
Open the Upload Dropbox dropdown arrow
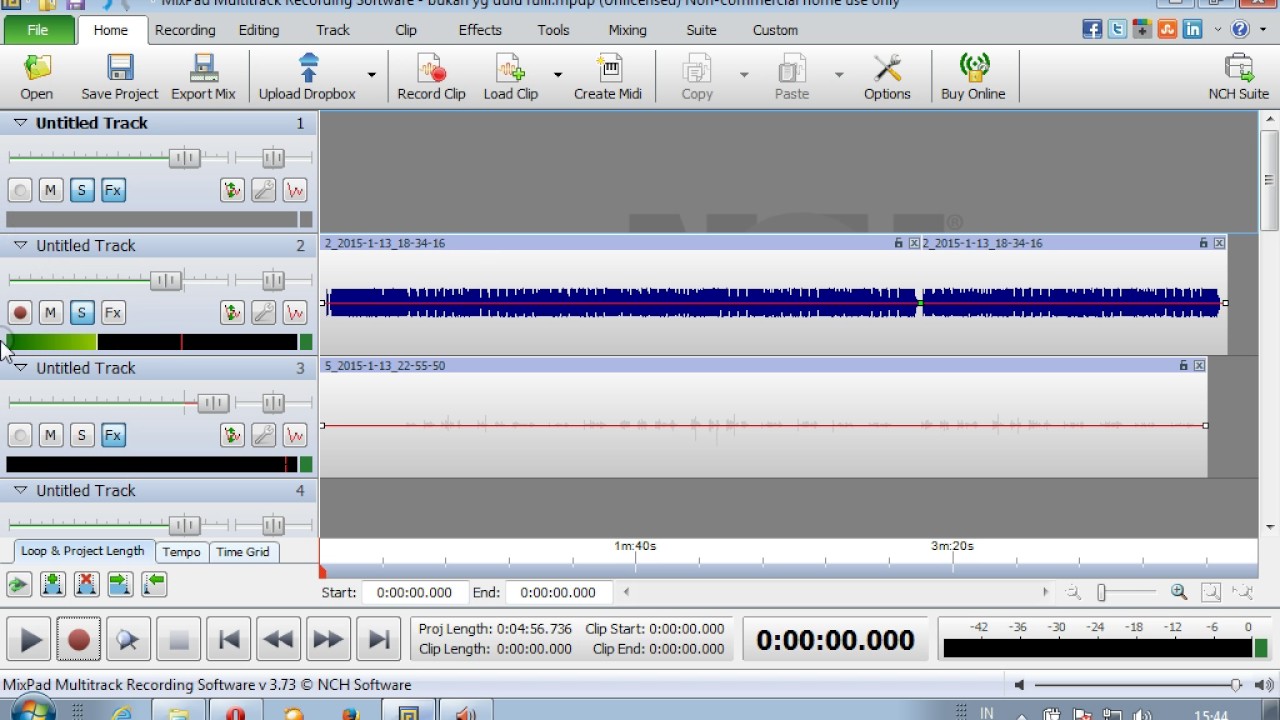(x=372, y=75)
